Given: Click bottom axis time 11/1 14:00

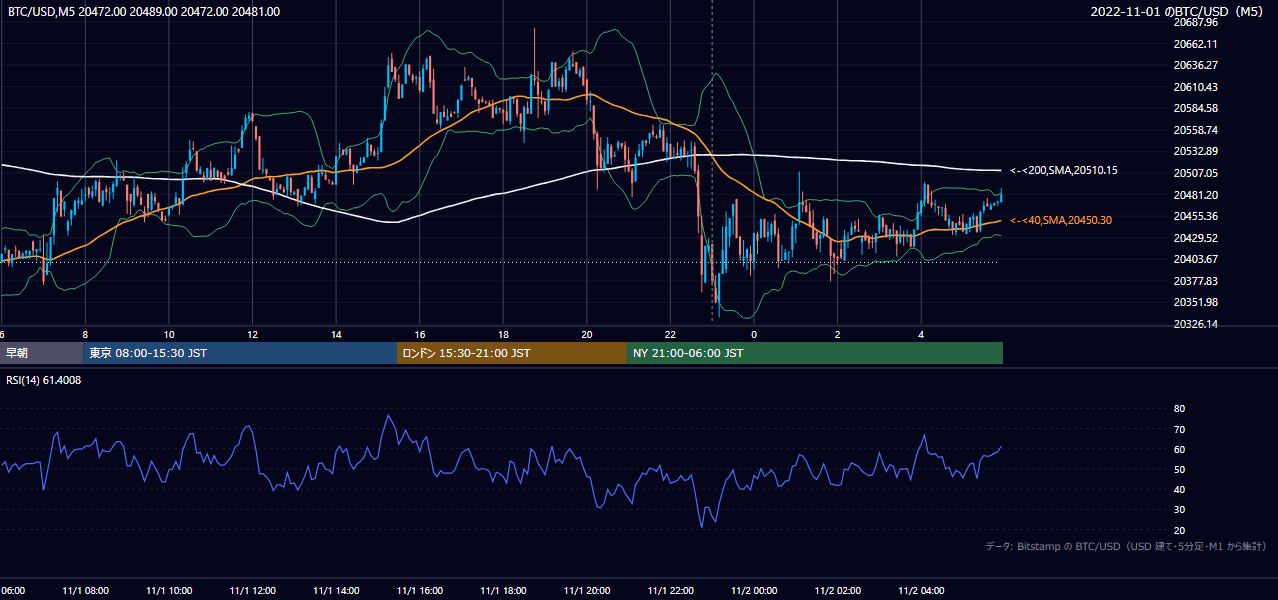Looking at the screenshot, I should [337, 591].
